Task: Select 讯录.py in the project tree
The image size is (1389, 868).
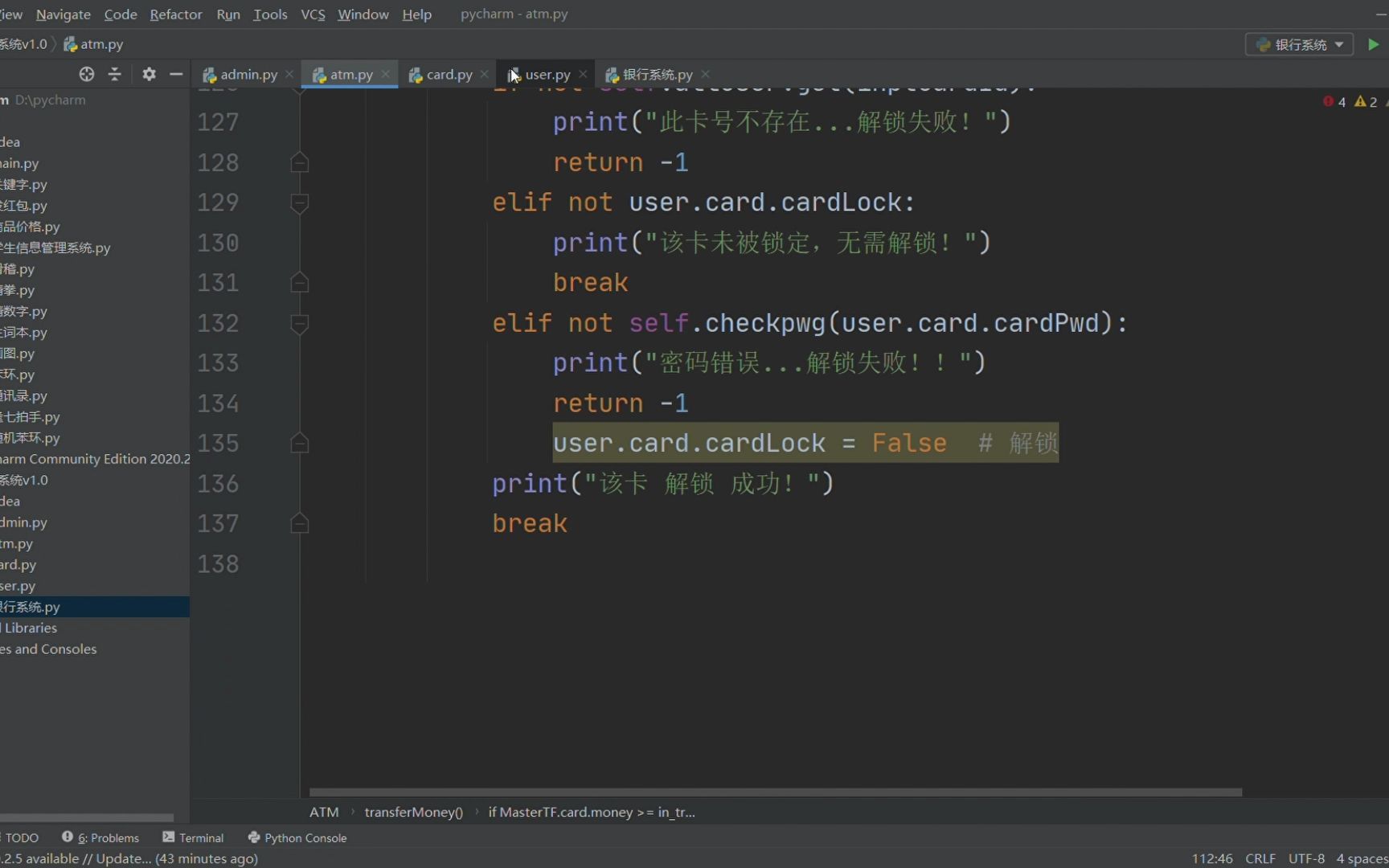Action: [x=95, y=395]
